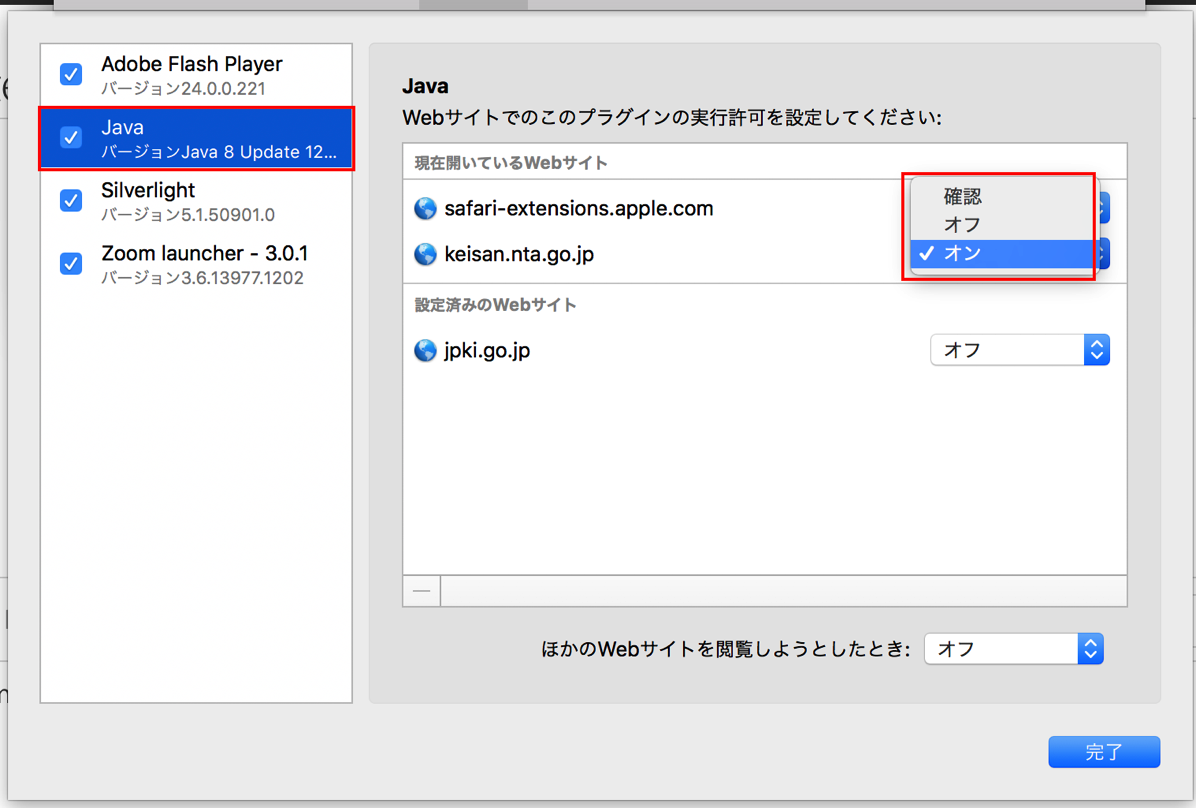Viewport: 1196px width, 808px height.
Task: Click the Java heading in details pane
Action: click(x=425, y=86)
